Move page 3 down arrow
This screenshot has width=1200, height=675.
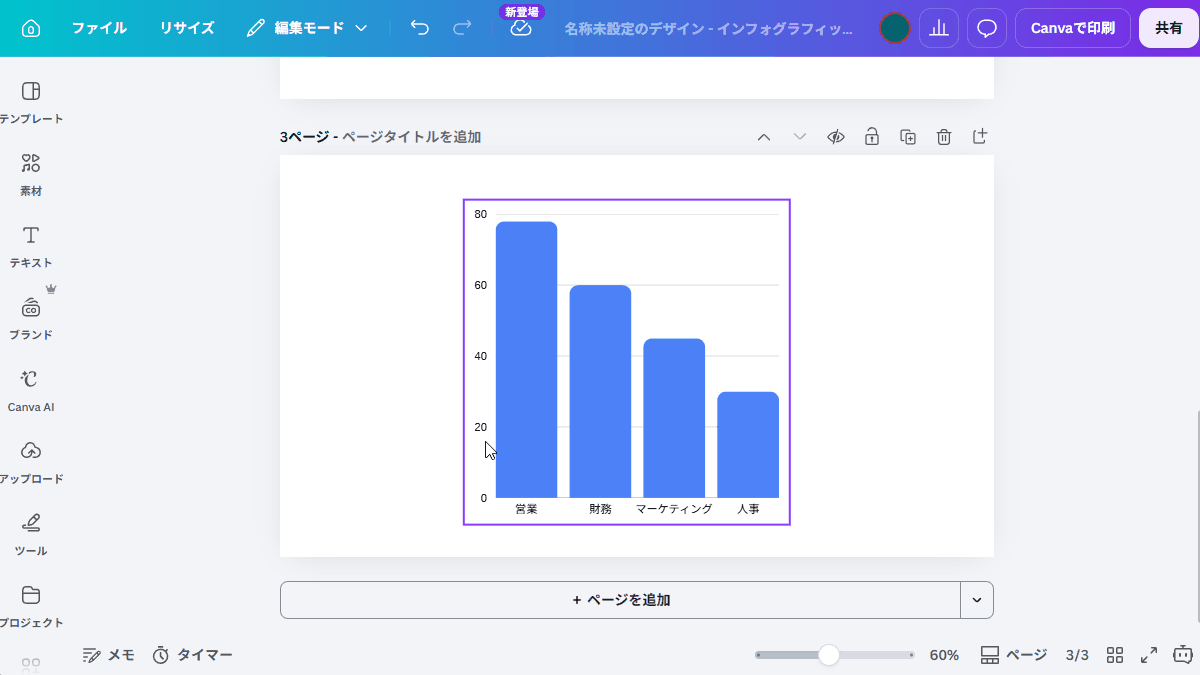click(x=800, y=137)
